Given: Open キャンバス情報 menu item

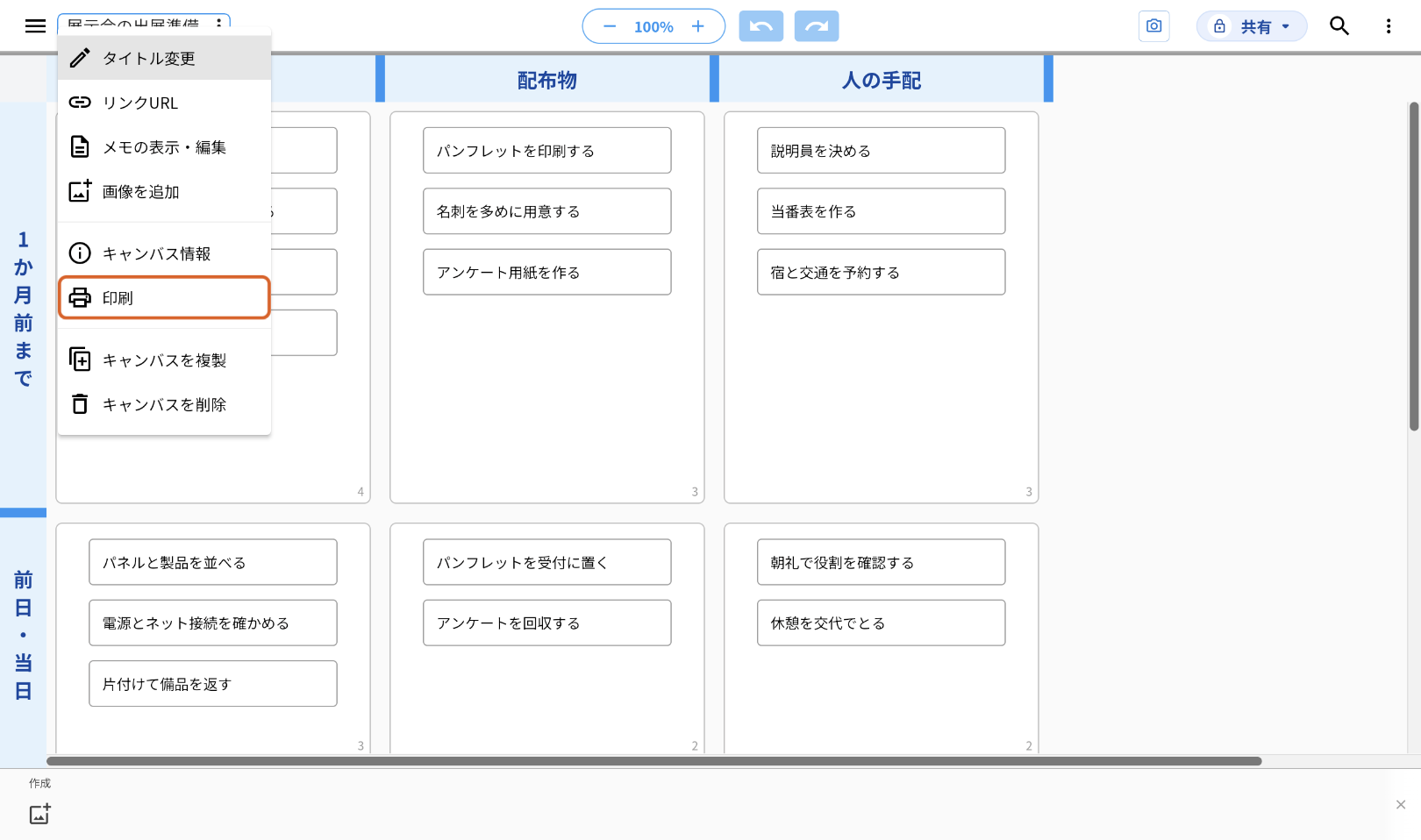Looking at the screenshot, I should click(x=164, y=253).
